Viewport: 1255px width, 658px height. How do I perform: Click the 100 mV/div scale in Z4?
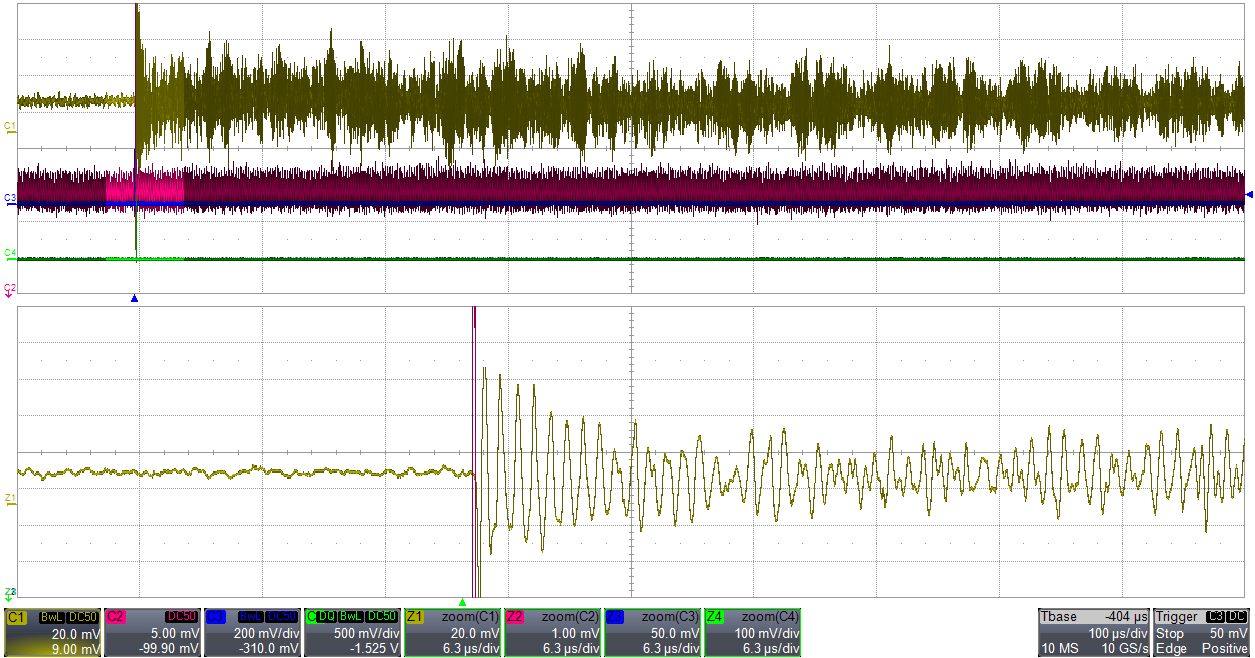[767, 633]
